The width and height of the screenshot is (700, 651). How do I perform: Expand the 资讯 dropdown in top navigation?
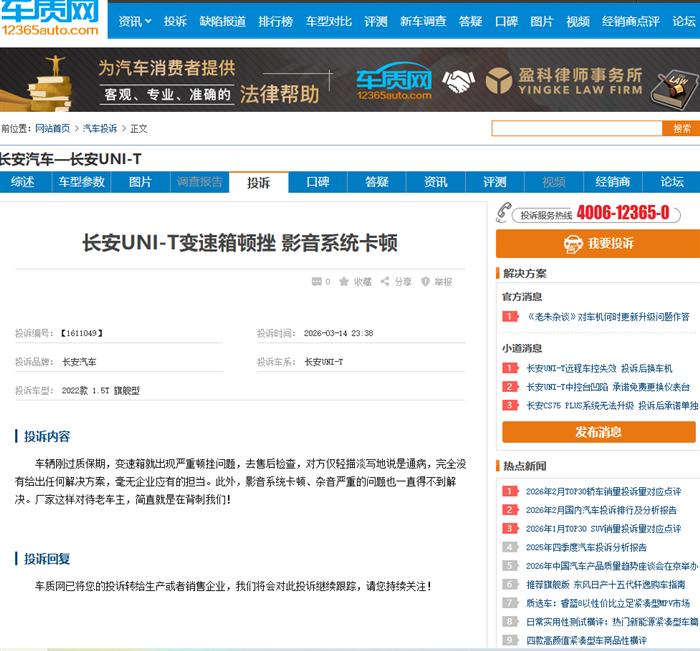click(135, 21)
